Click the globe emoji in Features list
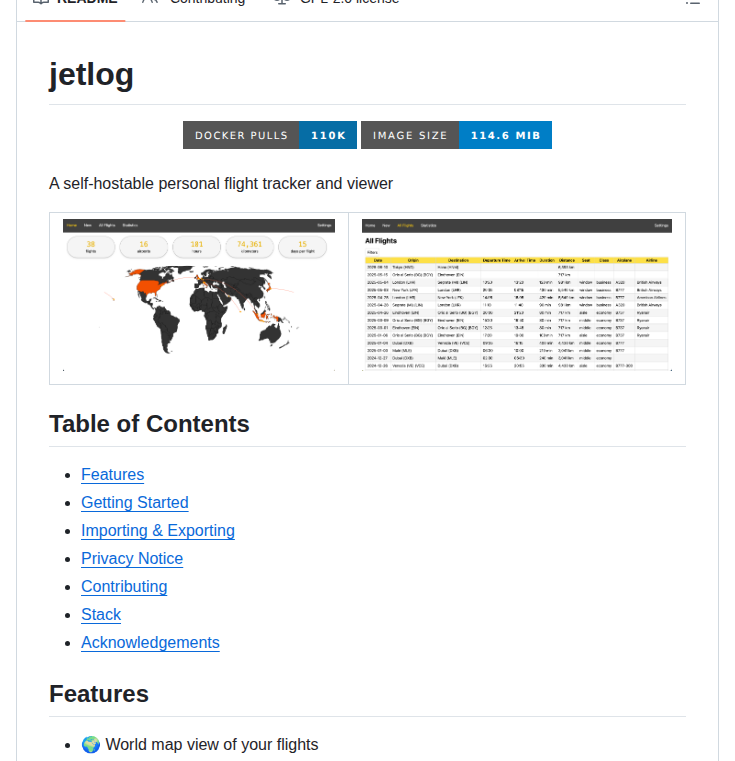Image resolution: width=735 pixels, height=761 pixels. coord(91,744)
